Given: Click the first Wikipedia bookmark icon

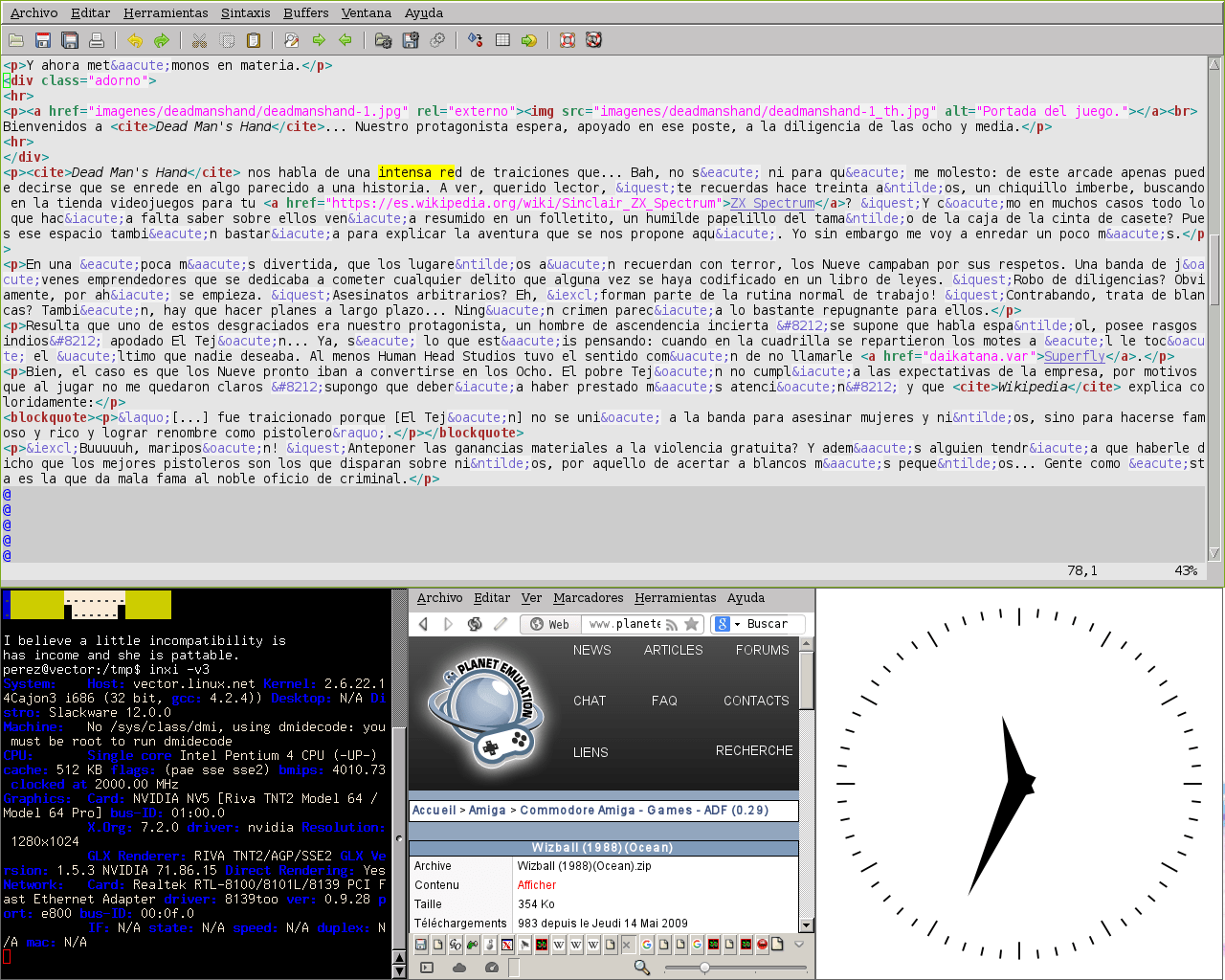Looking at the screenshot, I should (559, 945).
